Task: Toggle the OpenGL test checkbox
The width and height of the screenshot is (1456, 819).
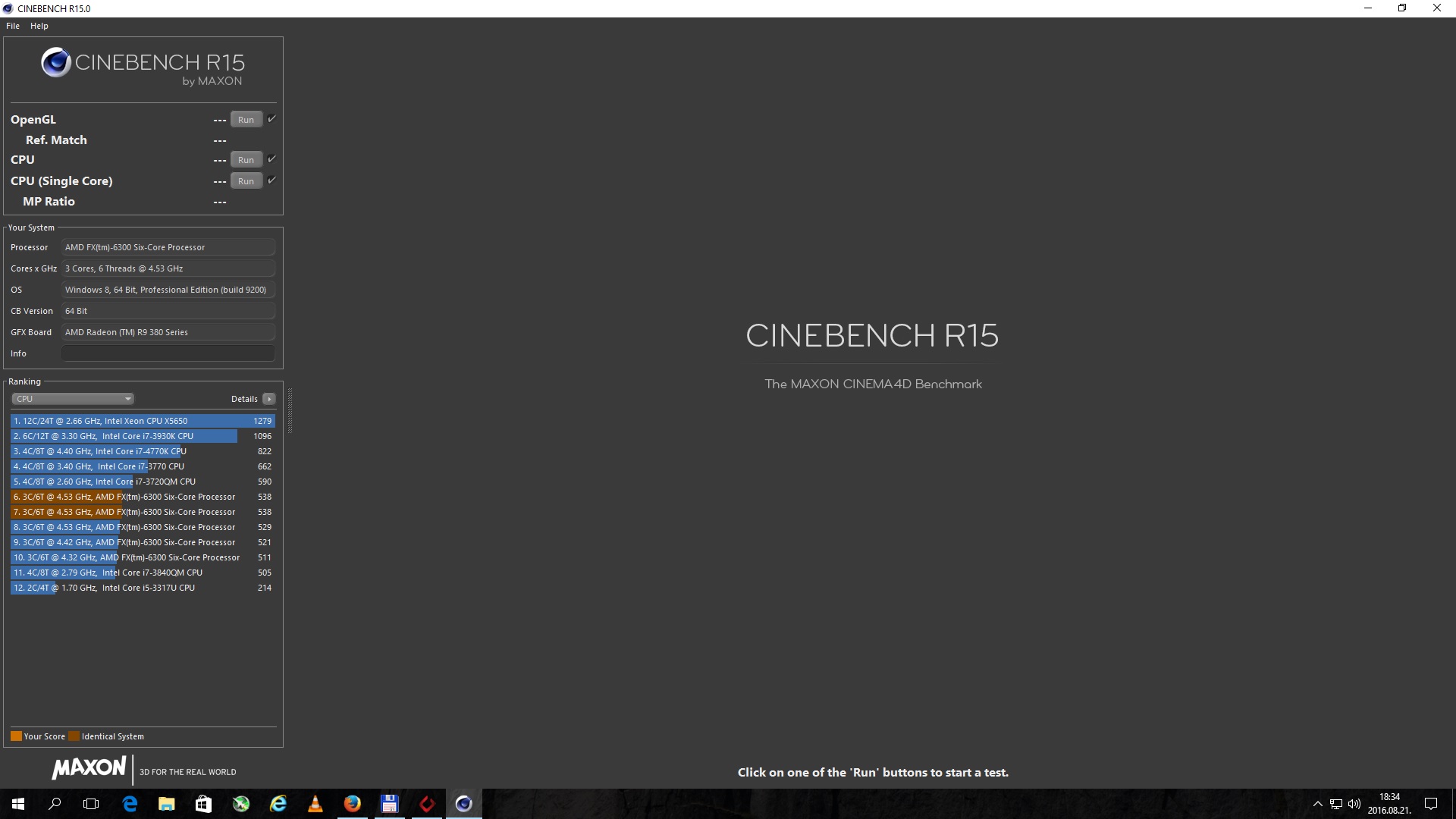Action: pos(271,119)
